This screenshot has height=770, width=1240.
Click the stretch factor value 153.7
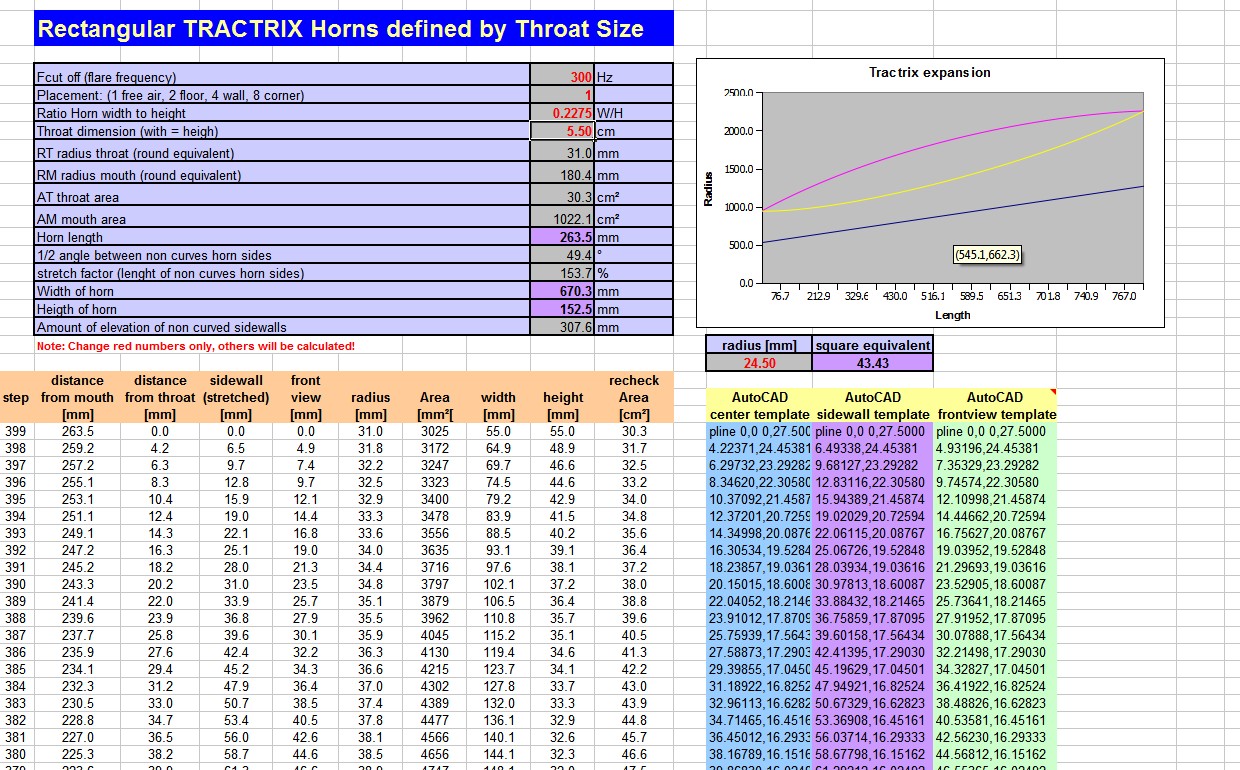coord(562,273)
